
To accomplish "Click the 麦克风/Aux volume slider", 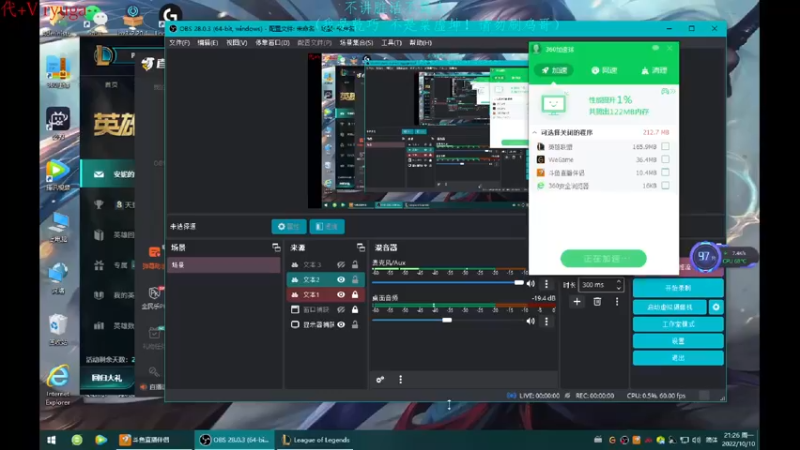I will coord(448,283).
